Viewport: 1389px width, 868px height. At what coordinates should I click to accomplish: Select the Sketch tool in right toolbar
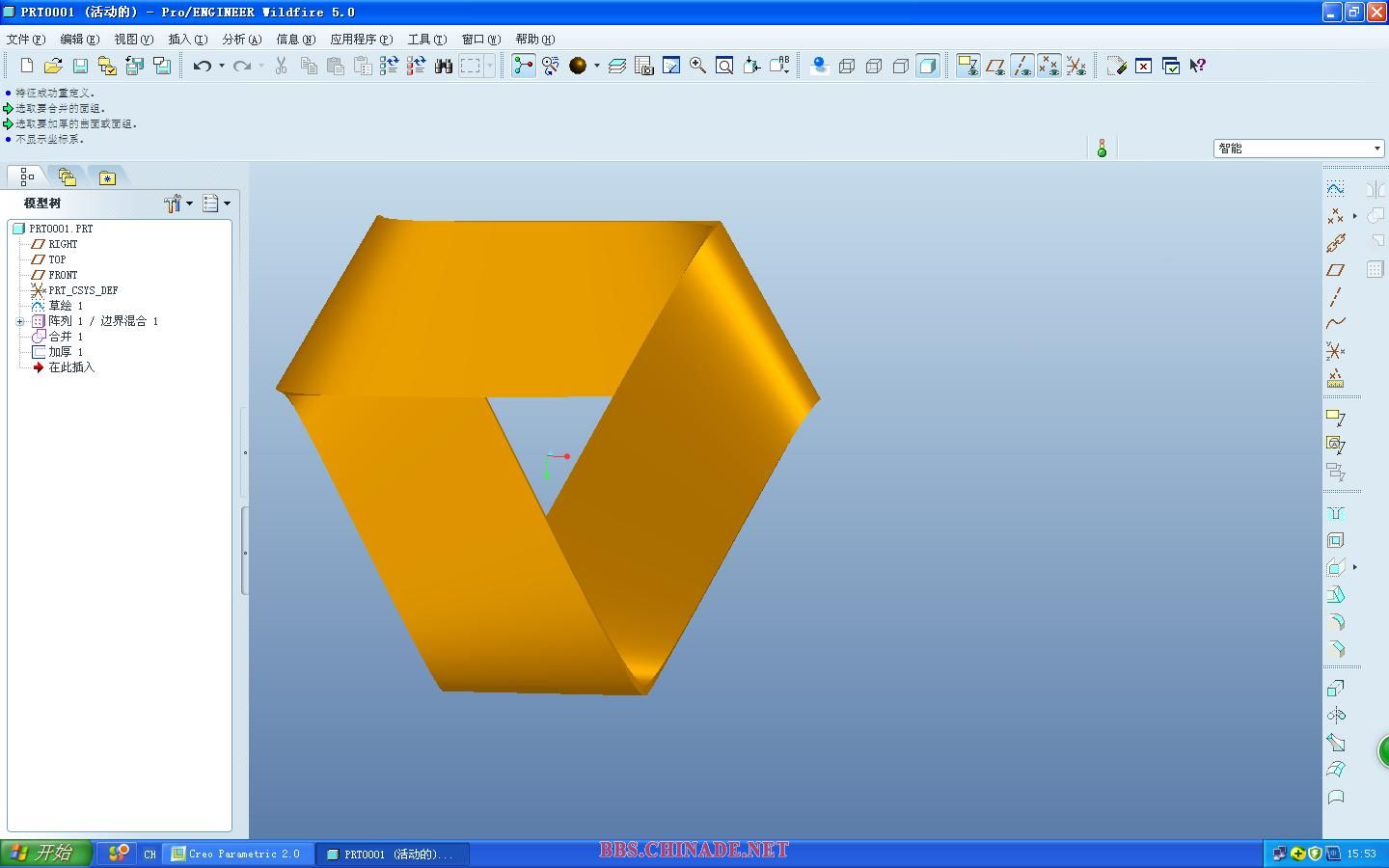click(x=1335, y=188)
